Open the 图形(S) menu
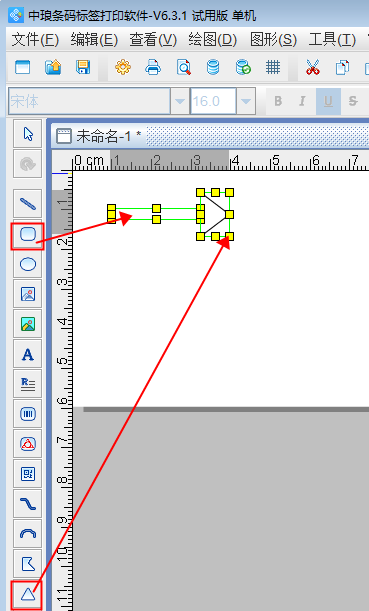Image resolution: width=369 pixels, height=611 pixels. tap(273, 39)
